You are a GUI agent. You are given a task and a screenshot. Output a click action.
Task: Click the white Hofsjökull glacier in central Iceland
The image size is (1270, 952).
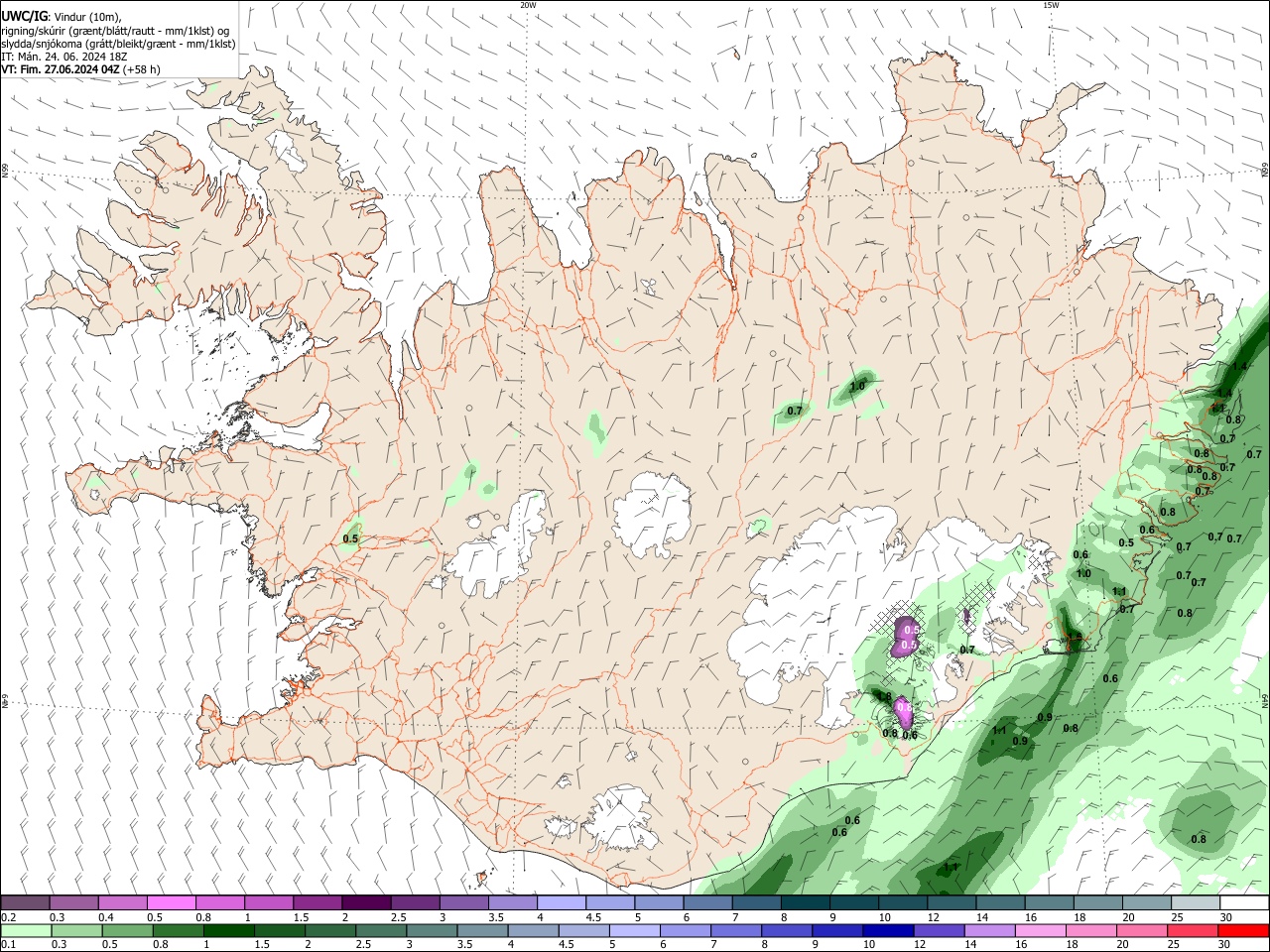tap(653, 514)
